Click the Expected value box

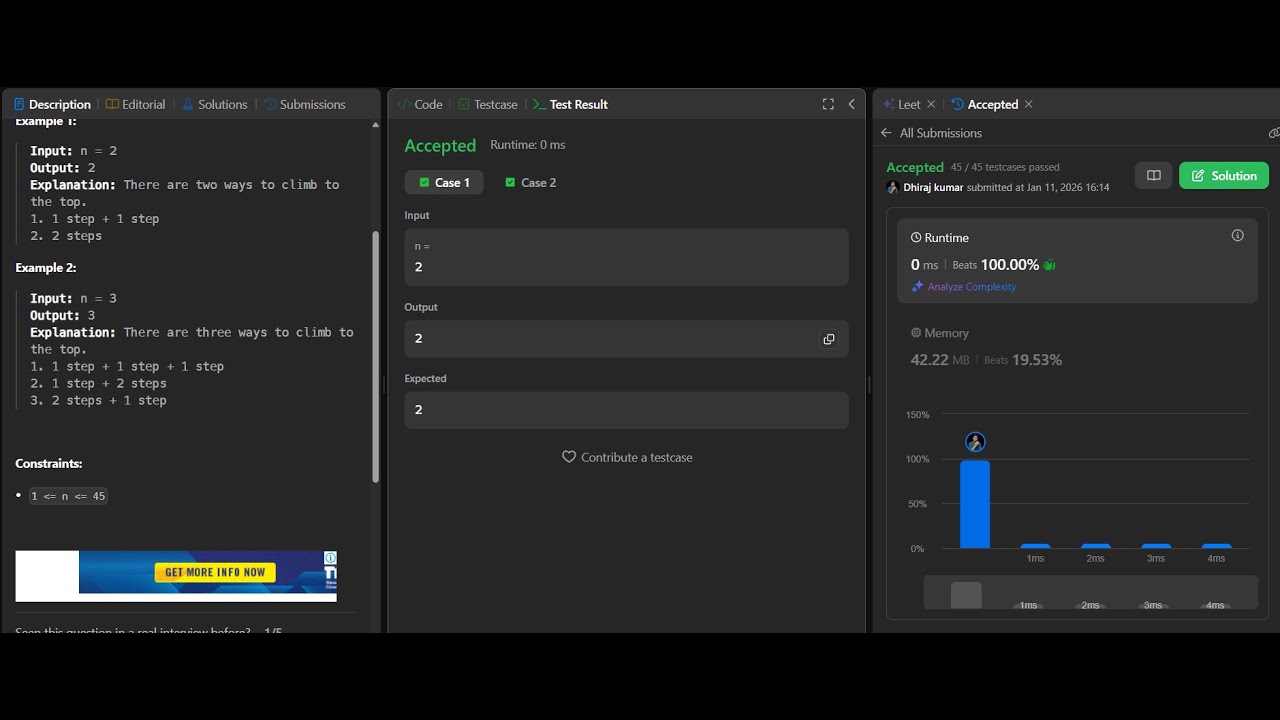(x=626, y=410)
